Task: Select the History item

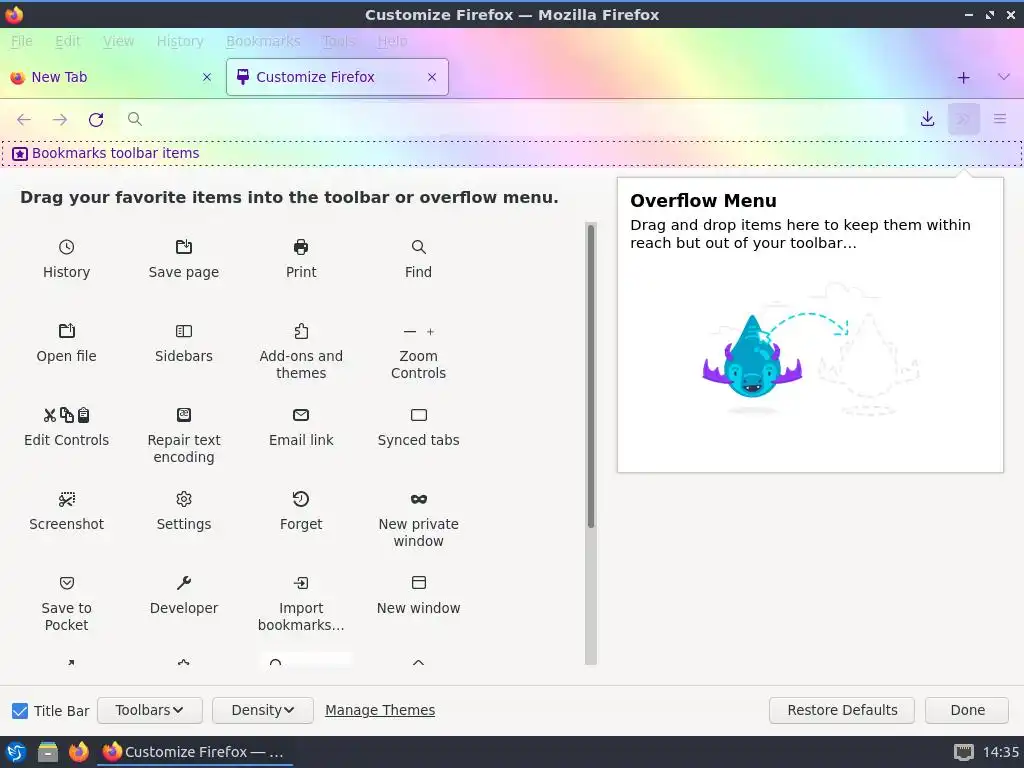Action: point(66,259)
